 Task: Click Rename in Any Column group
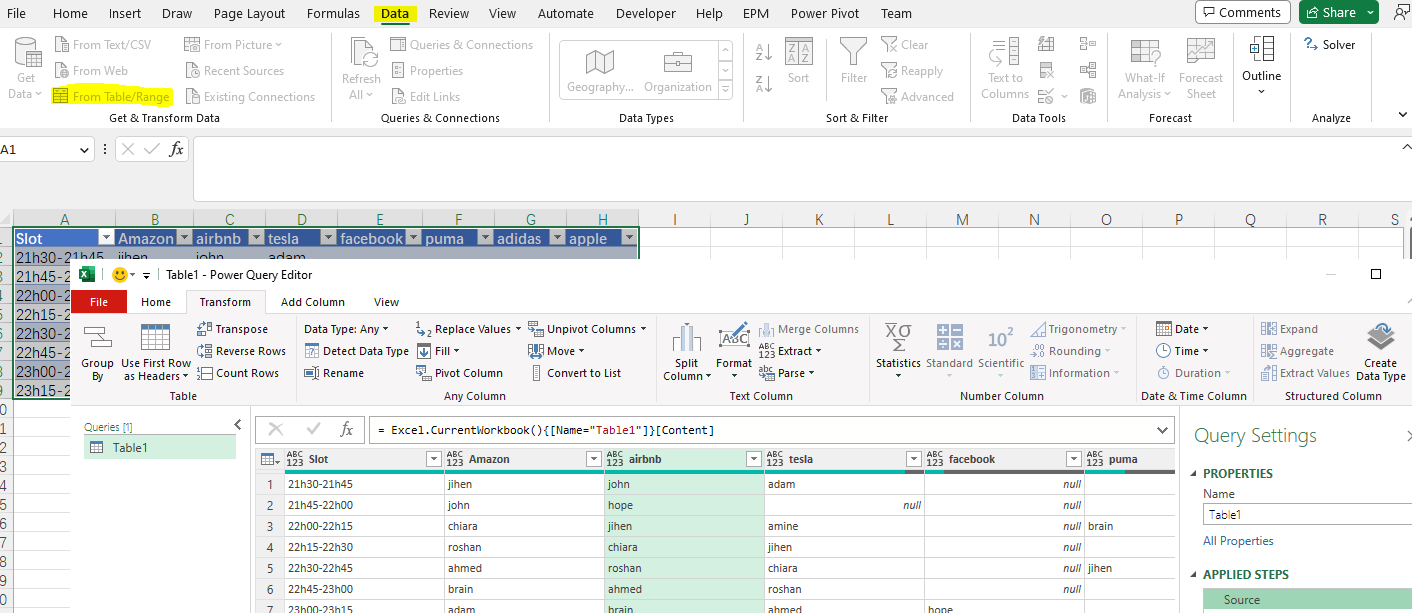334,373
